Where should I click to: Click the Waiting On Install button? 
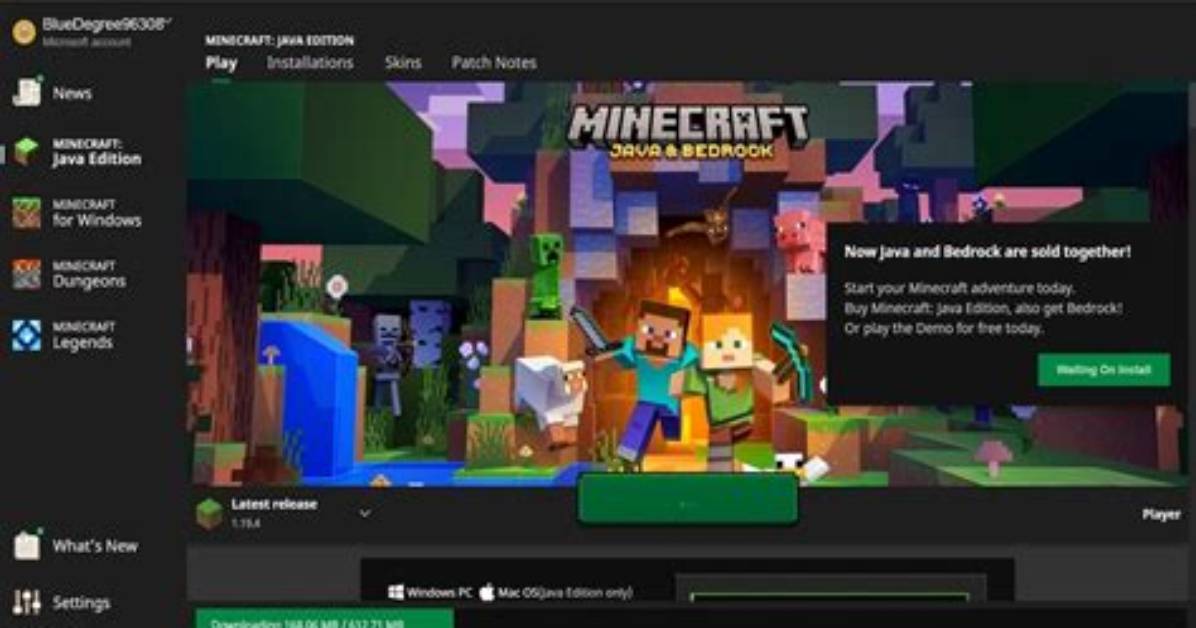point(1104,370)
